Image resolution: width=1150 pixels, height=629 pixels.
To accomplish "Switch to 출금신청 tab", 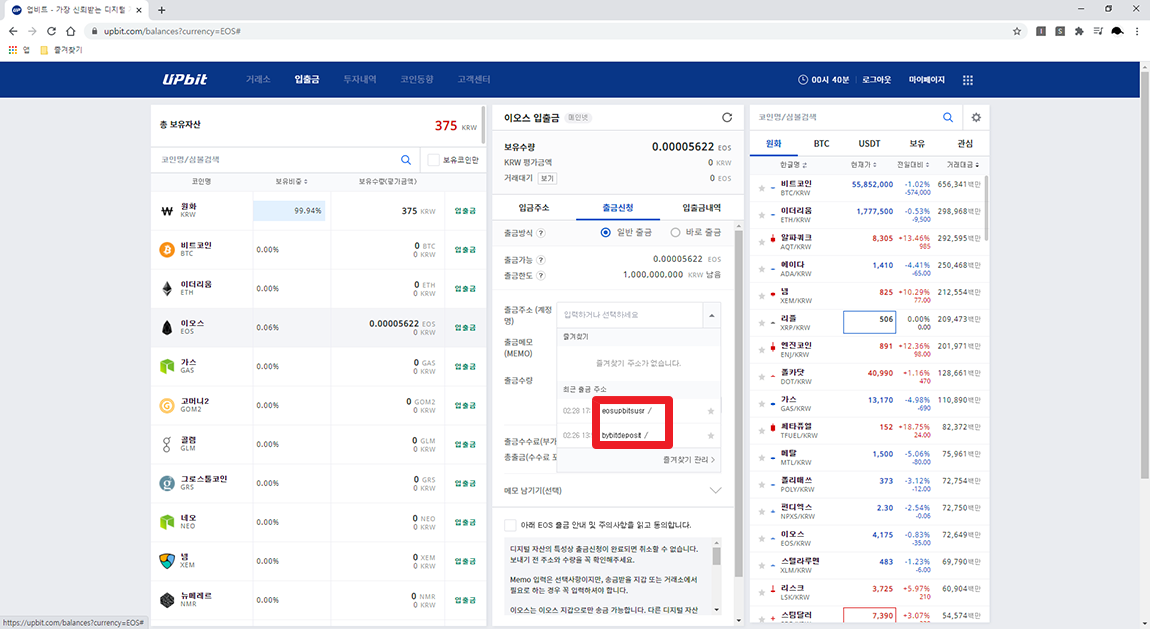I will click(x=618, y=208).
